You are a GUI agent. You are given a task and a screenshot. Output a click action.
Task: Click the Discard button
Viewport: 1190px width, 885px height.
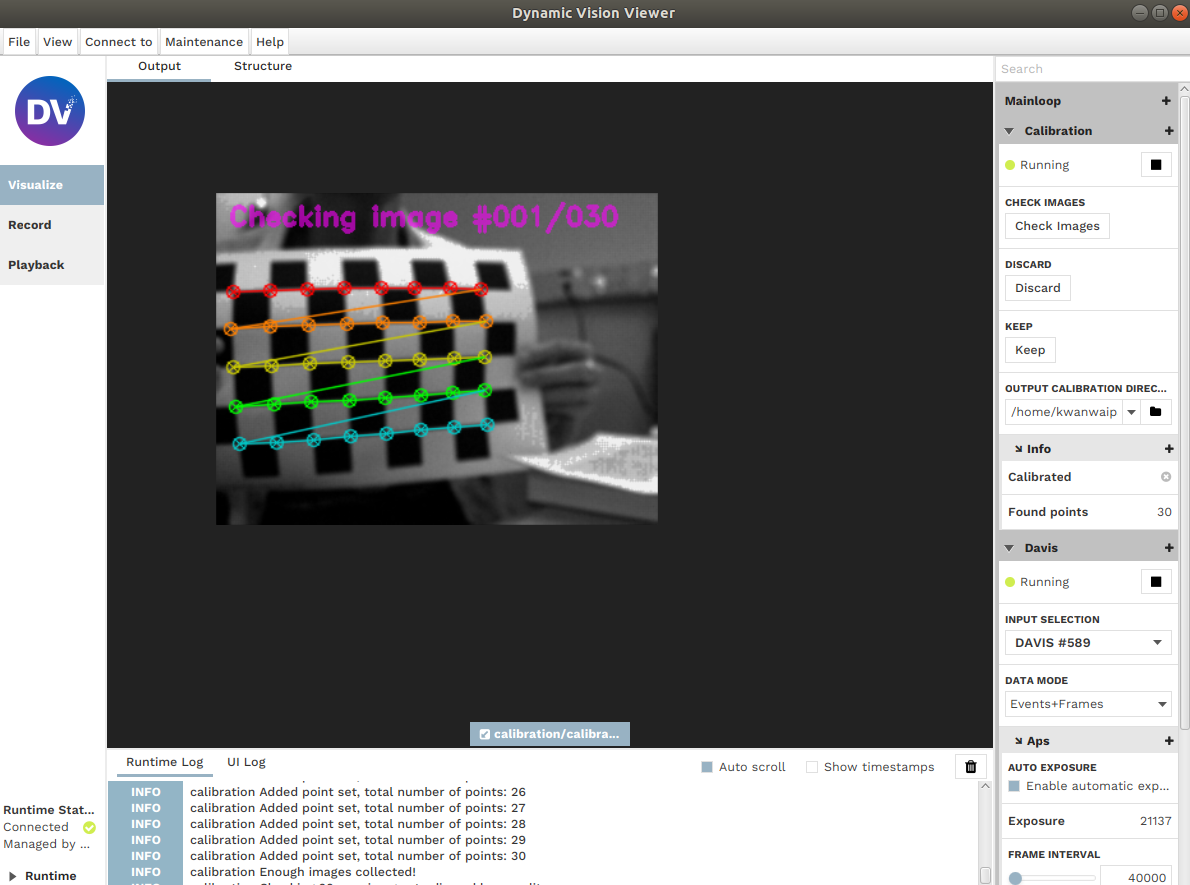pos(1037,288)
